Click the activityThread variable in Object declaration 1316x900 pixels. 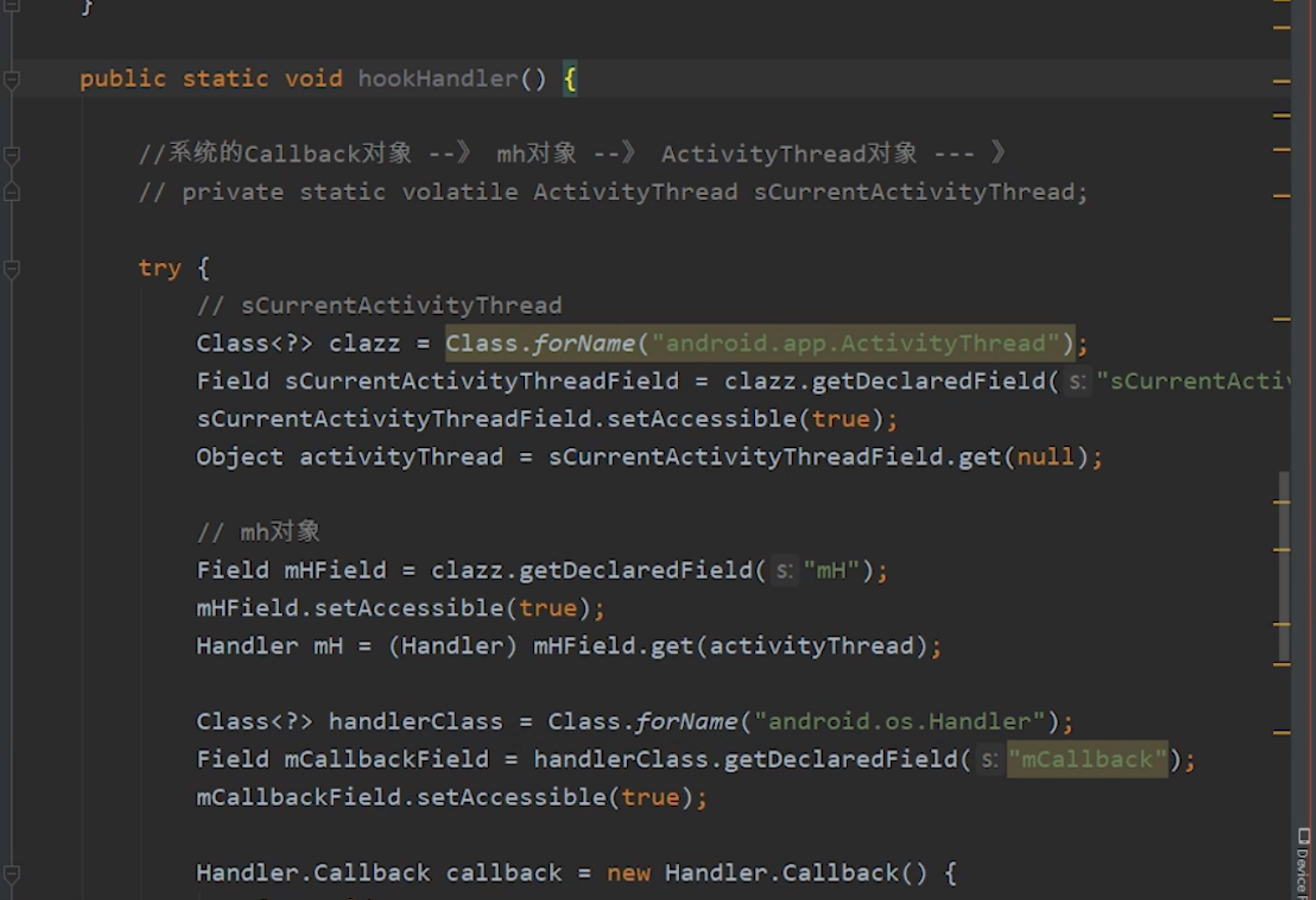point(401,457)
